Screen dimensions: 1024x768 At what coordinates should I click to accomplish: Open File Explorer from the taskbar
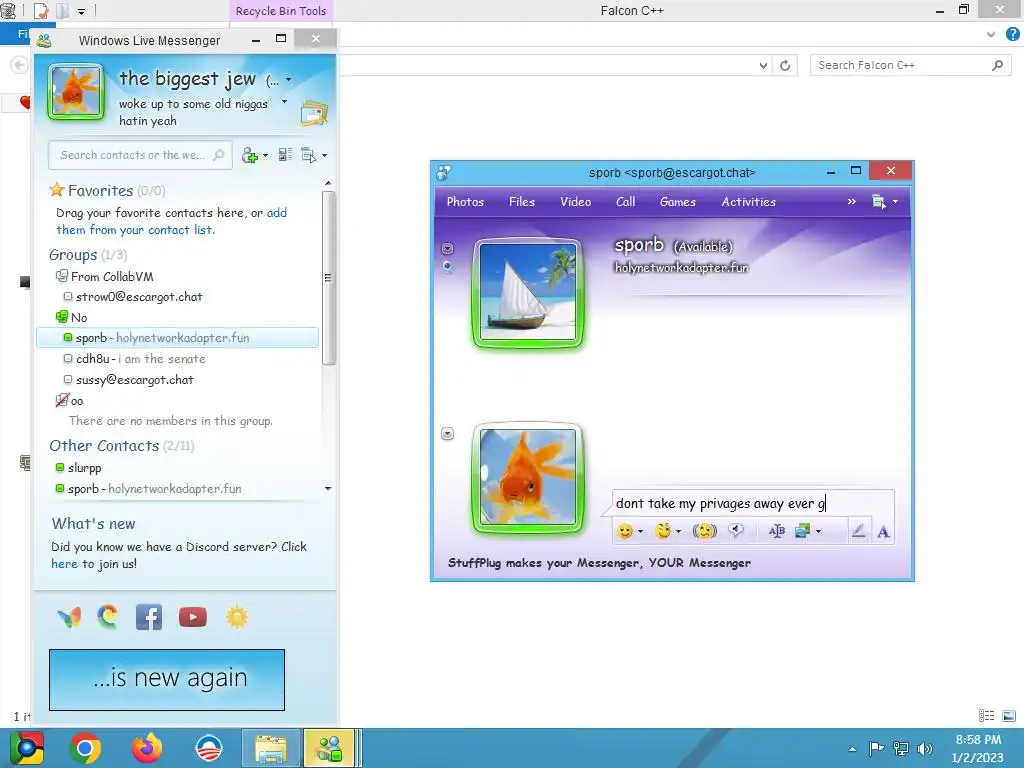click(x=270, y=748)
